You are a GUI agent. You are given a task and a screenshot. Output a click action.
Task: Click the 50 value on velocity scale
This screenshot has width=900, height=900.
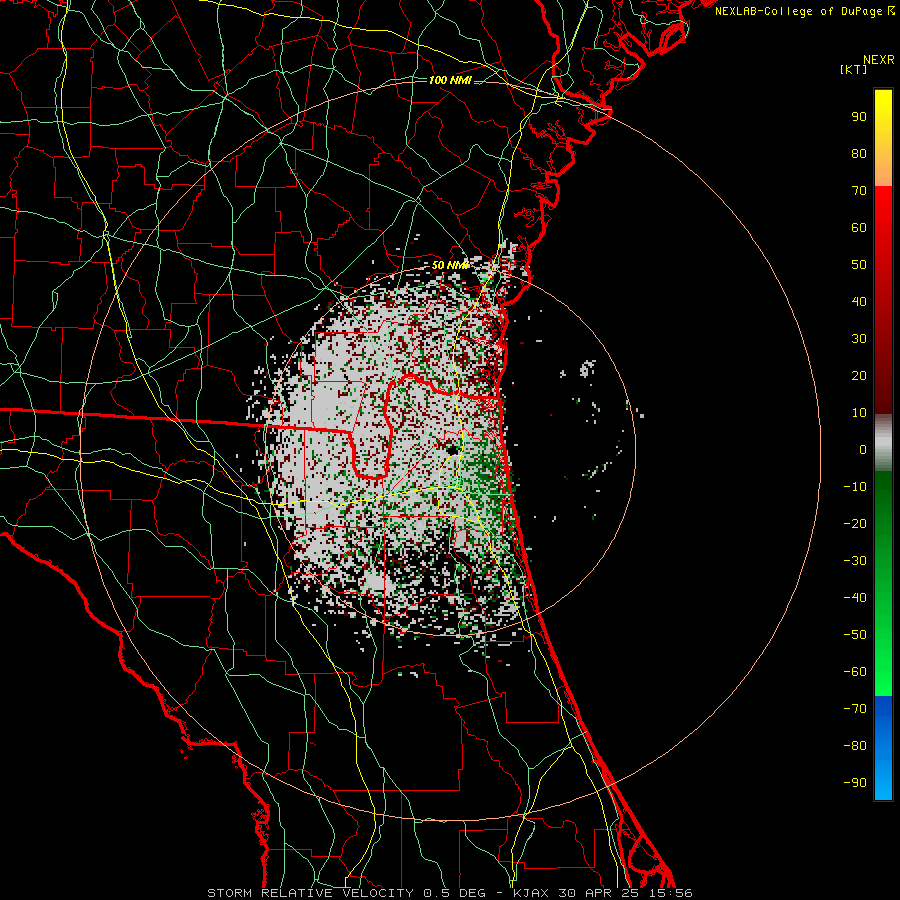(859, 265)
